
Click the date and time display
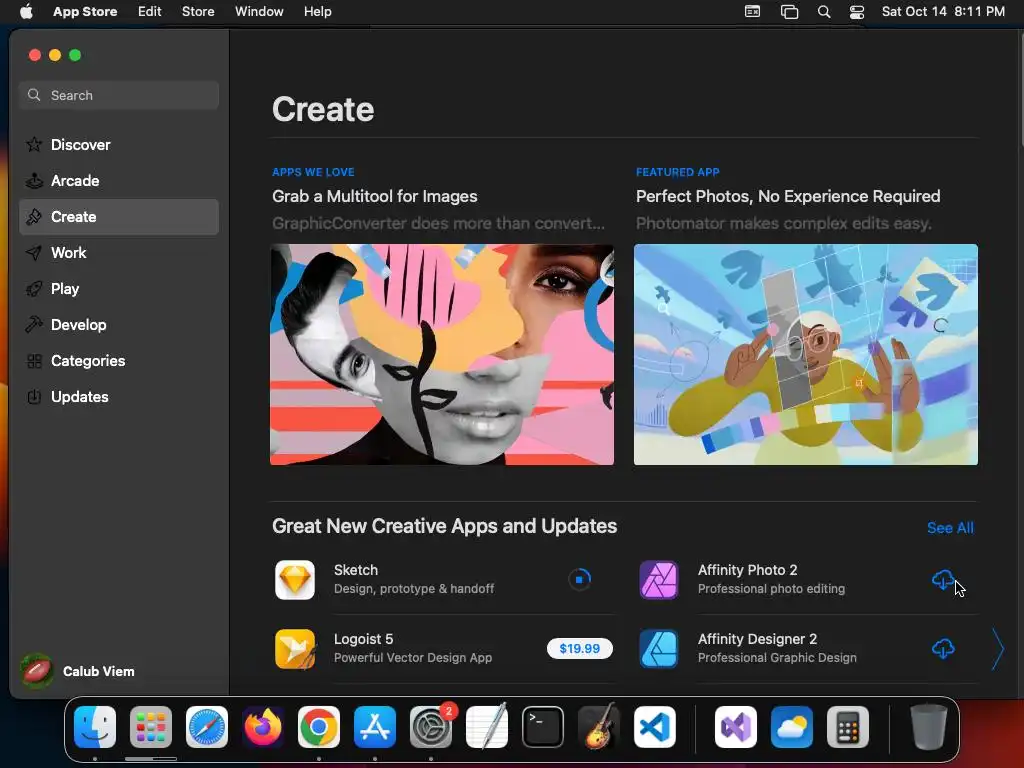(943, 12)
